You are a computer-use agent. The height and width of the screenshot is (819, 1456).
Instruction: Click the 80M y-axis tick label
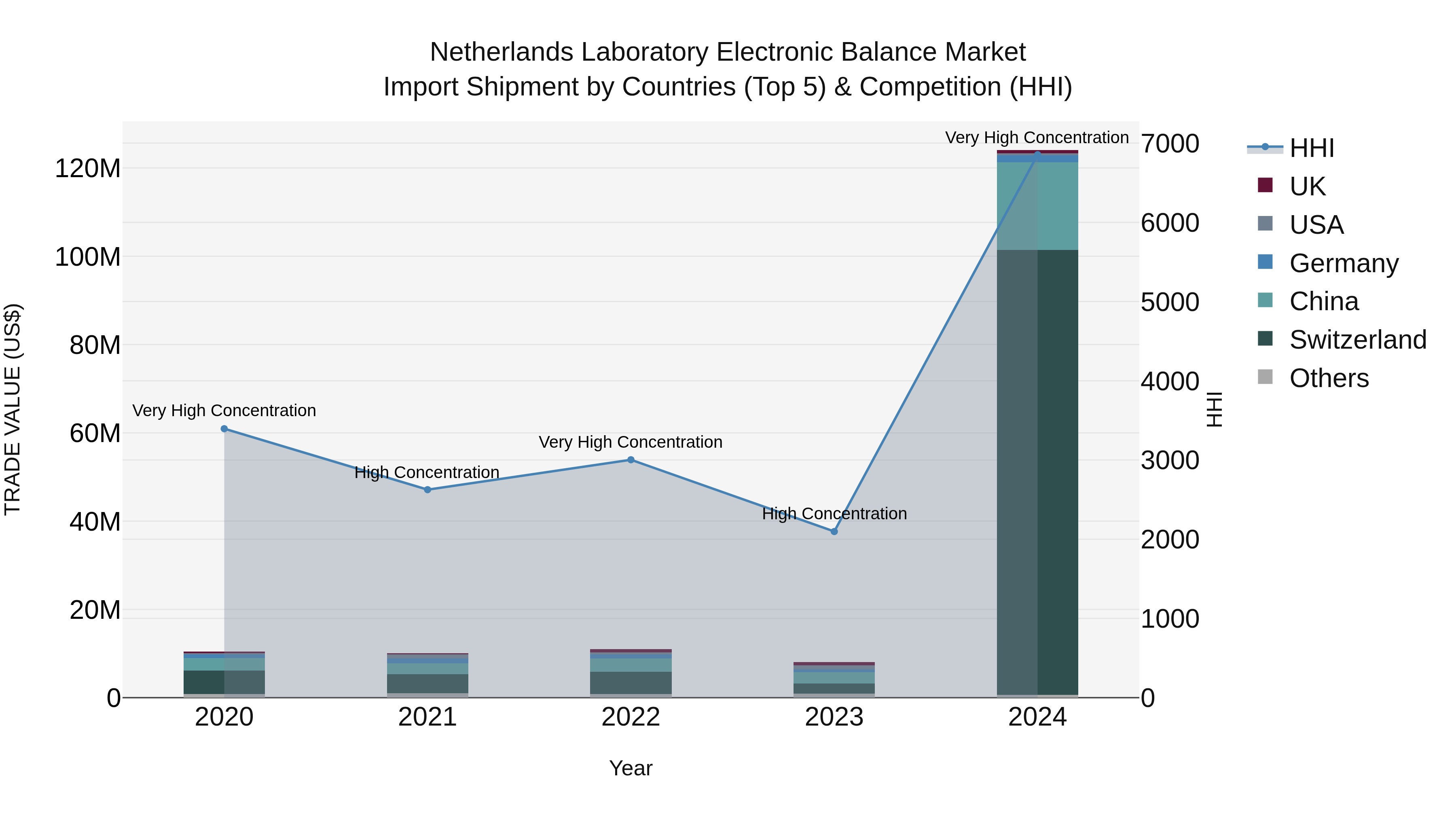pyautogui.click(x=95, y=345)
